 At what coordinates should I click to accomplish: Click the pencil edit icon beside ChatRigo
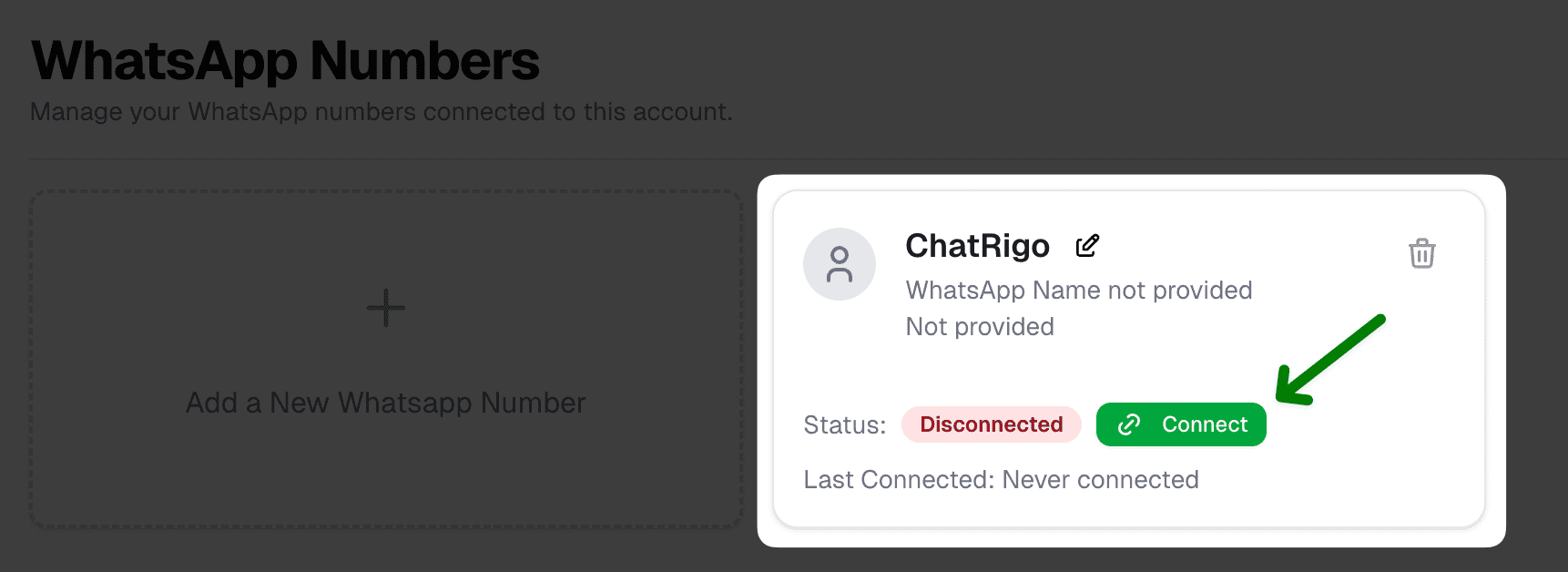[x=1087, y=246]
